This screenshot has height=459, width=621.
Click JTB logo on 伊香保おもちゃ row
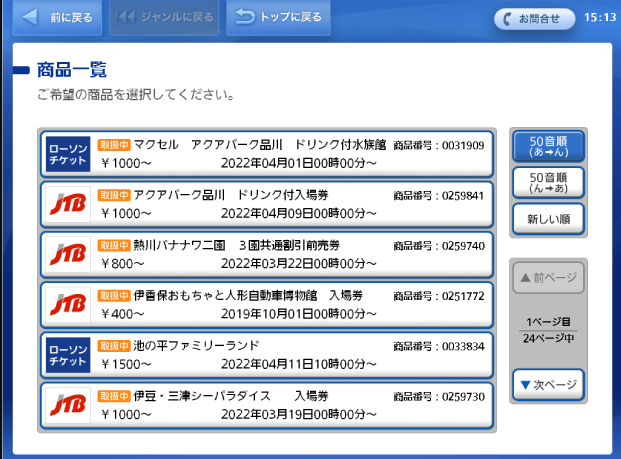pos(68,305)
